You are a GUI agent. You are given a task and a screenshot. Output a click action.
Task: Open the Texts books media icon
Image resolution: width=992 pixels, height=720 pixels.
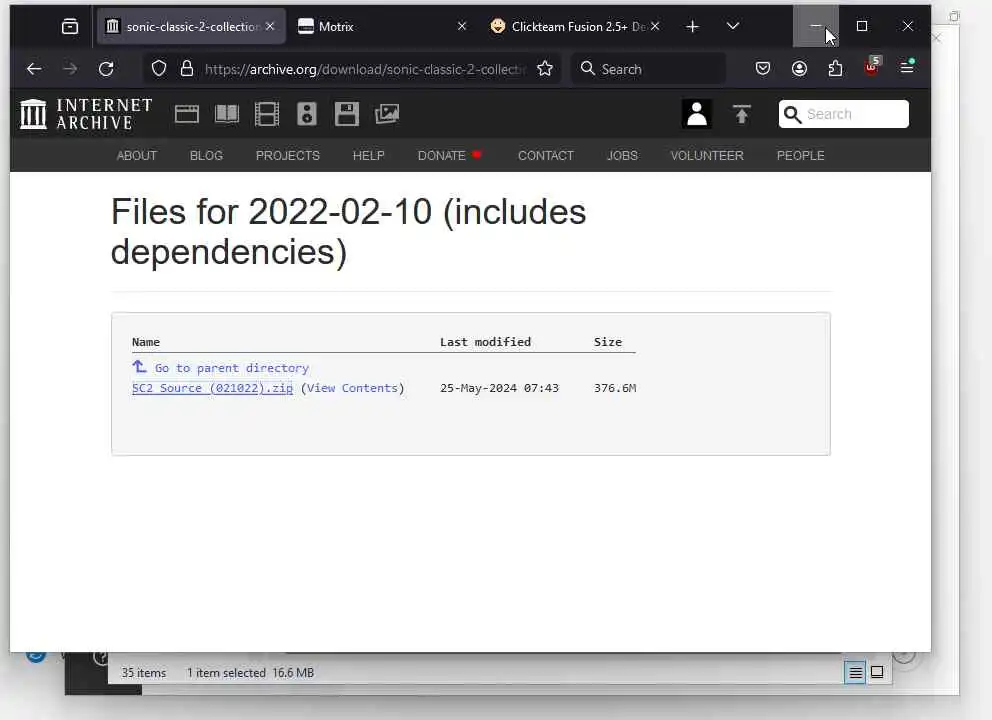pos(226,114)
